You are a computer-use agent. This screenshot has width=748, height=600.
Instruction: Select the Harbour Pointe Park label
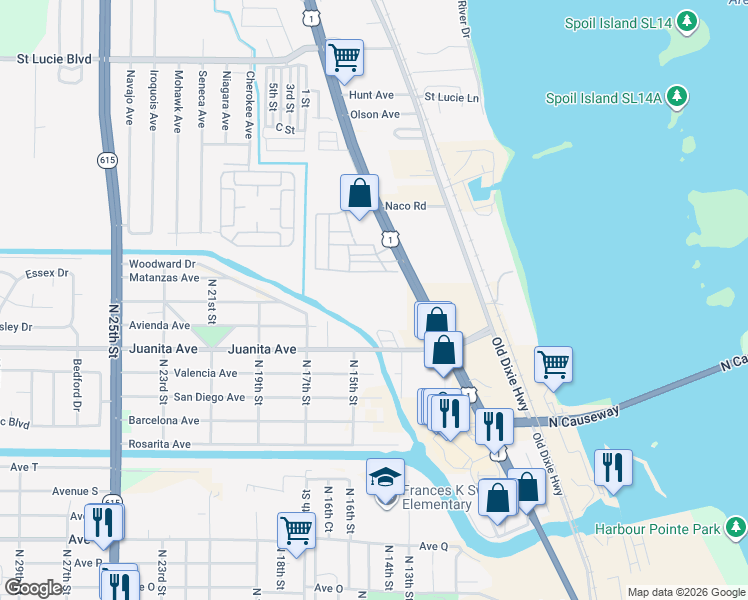point(657,529)
